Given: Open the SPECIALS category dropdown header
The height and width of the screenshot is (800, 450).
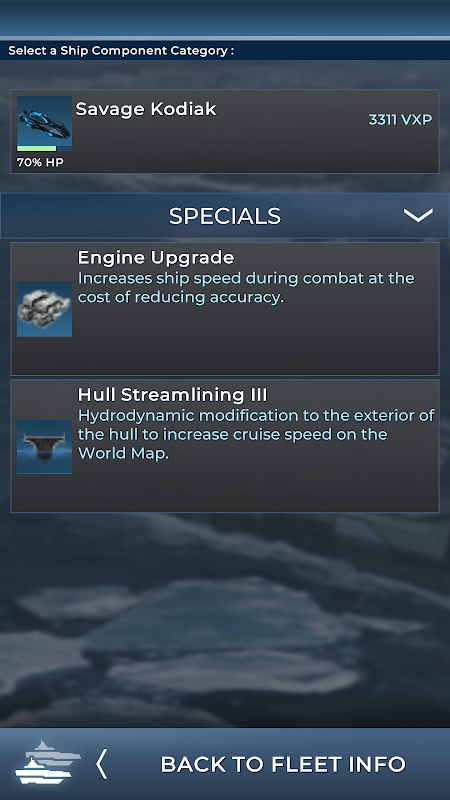Looking at the screenshot, I should (x=225, y=216).
